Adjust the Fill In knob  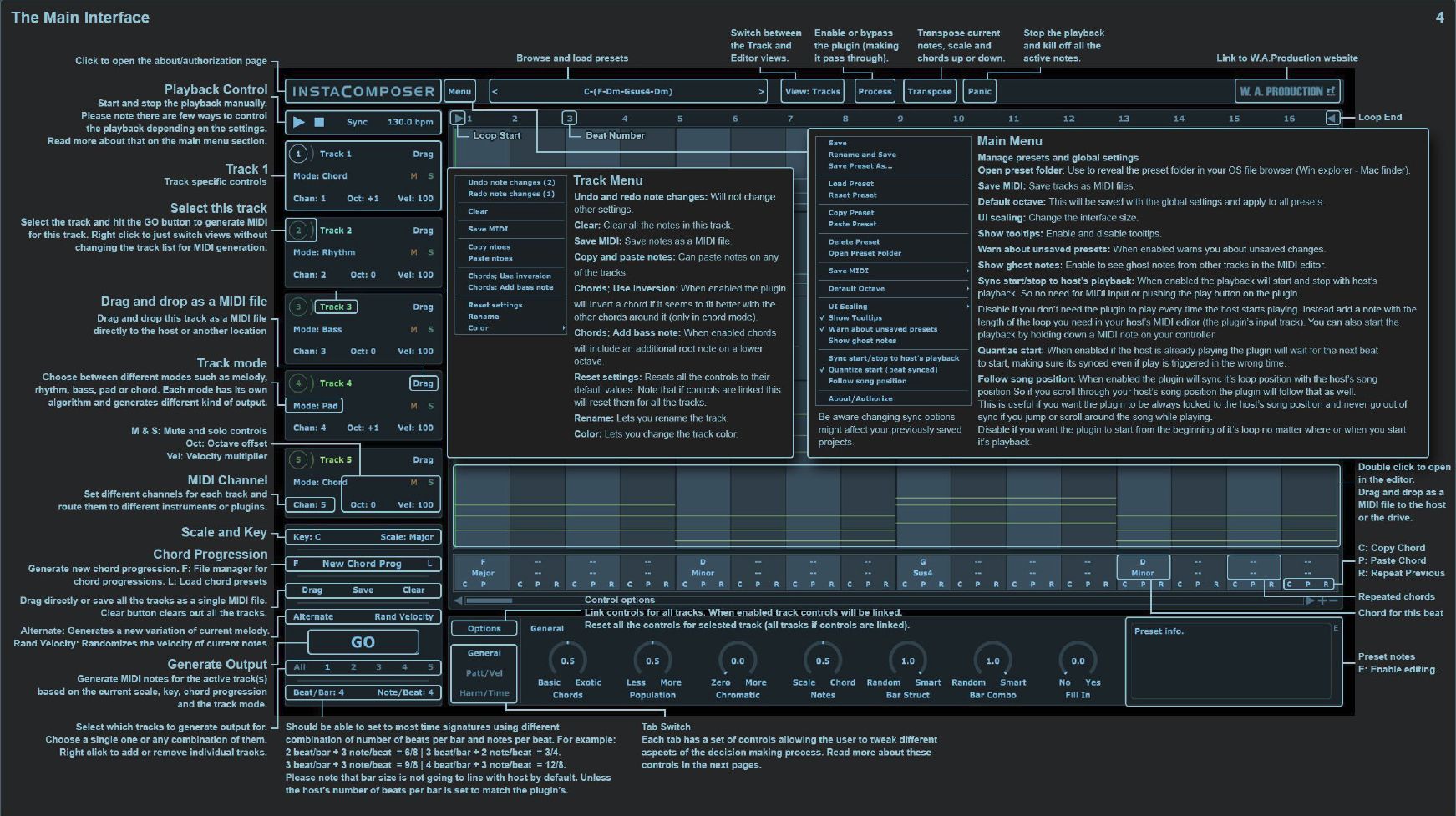pyautogui.click(x=1078, y=661)
